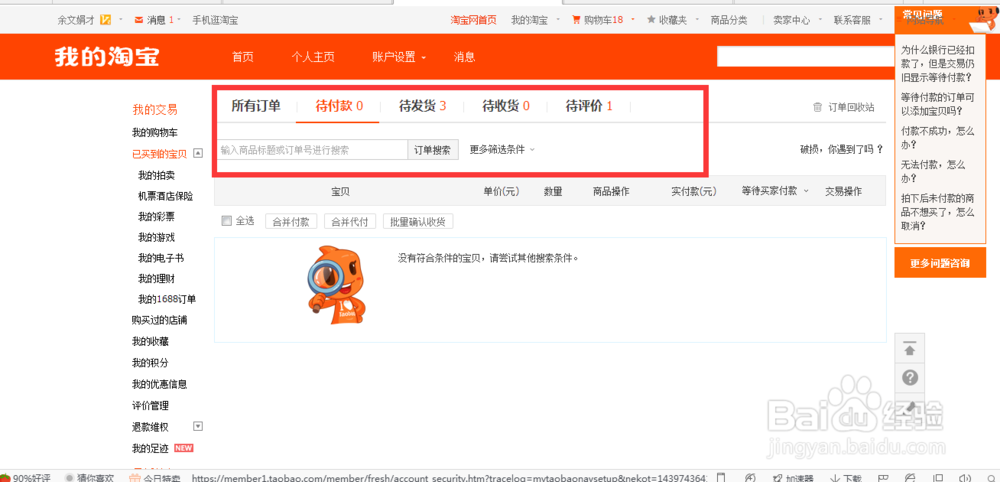This screenshot has width=1000, height=482.
Task: Click the header search box
Action: (805, 56)
